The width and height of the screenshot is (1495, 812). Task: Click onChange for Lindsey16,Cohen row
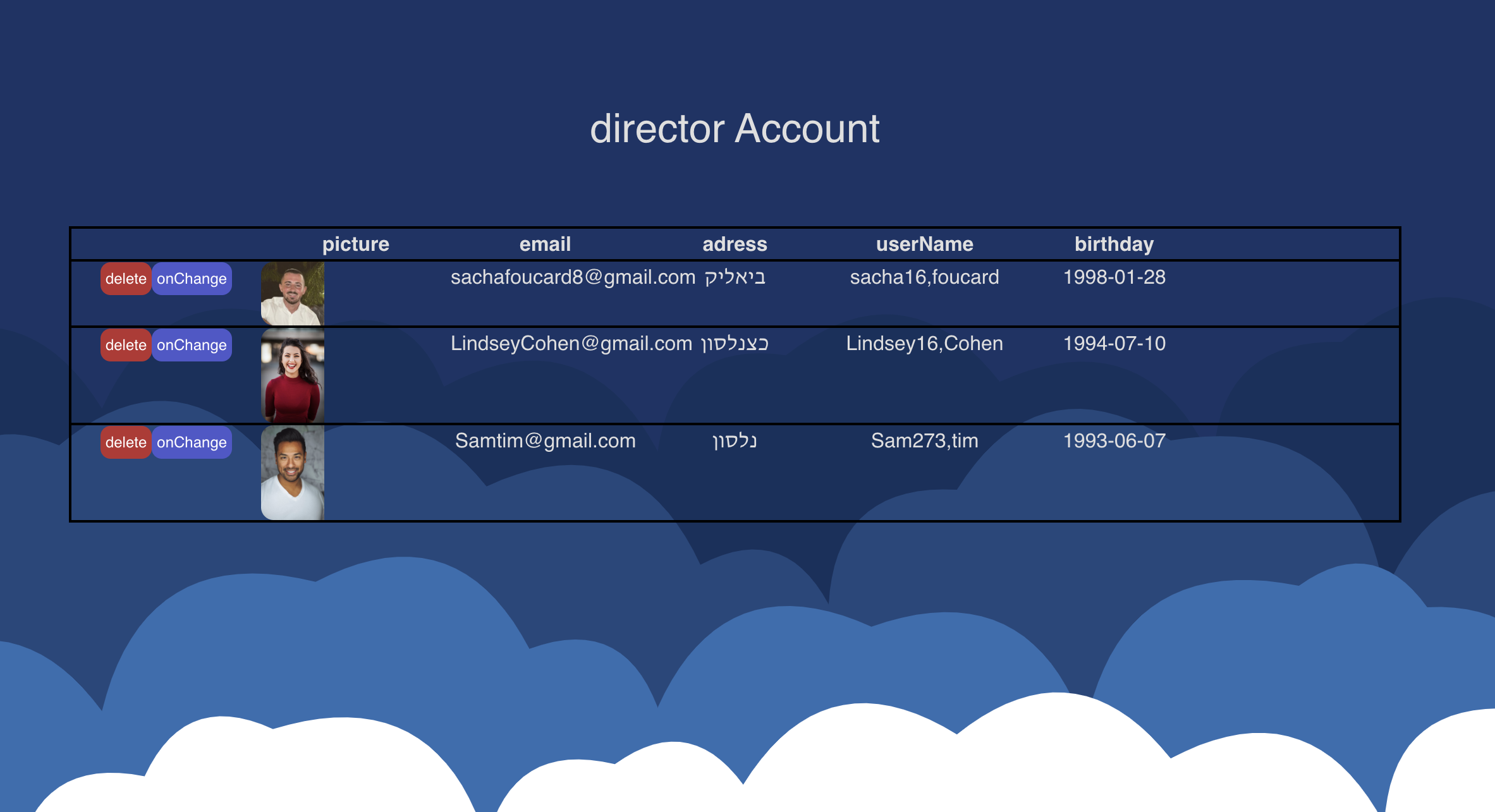pyautogui.click(x=192, y=345)
